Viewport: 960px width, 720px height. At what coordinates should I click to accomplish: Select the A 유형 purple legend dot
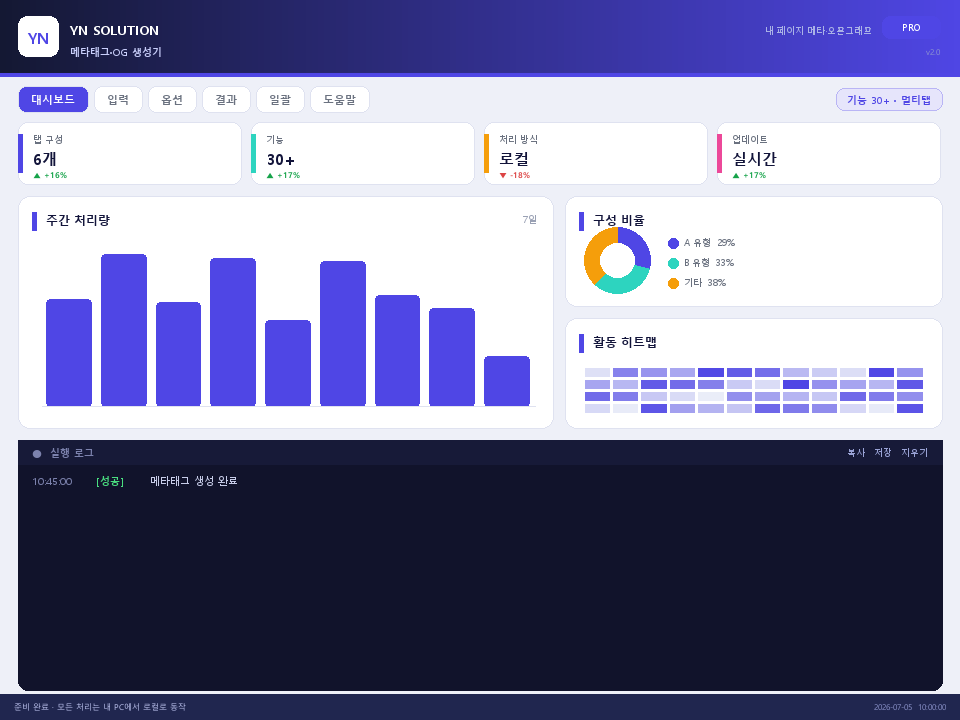[673, 244]
